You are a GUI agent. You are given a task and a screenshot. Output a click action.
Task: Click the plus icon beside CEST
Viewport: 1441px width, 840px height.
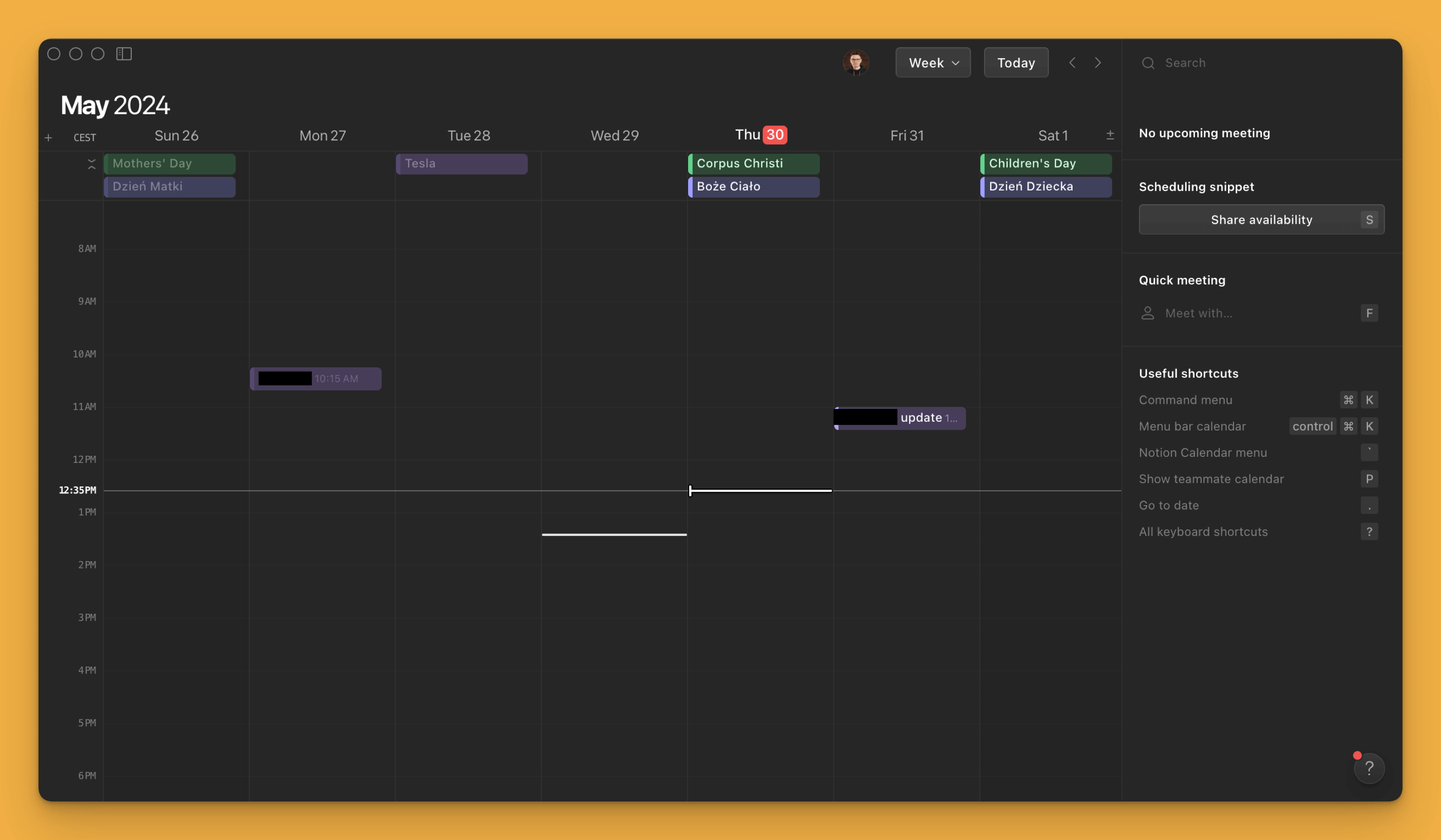click(48, 138)
